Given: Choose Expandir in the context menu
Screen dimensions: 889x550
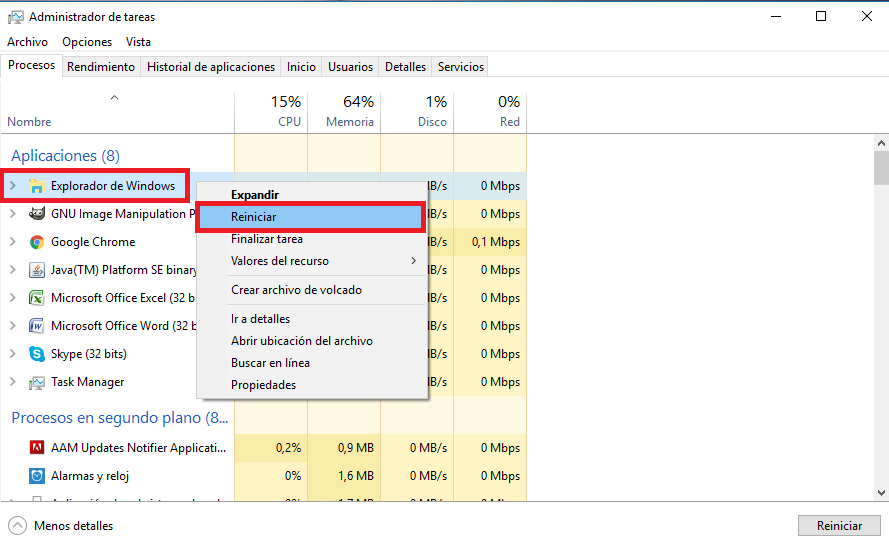Looking at the screenshot, I should coord(312,194).
